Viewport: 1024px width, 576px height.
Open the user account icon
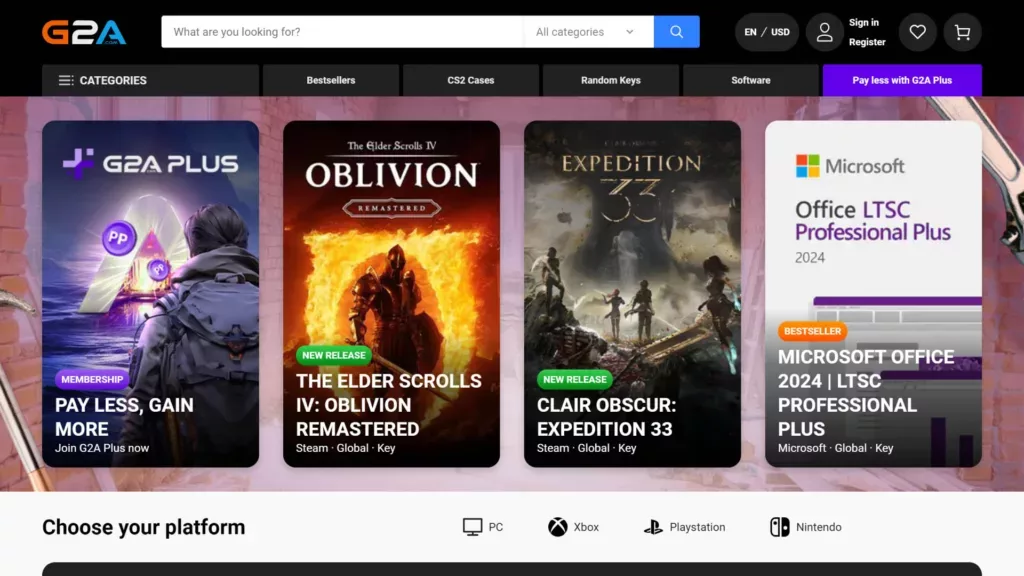(825, 32)
